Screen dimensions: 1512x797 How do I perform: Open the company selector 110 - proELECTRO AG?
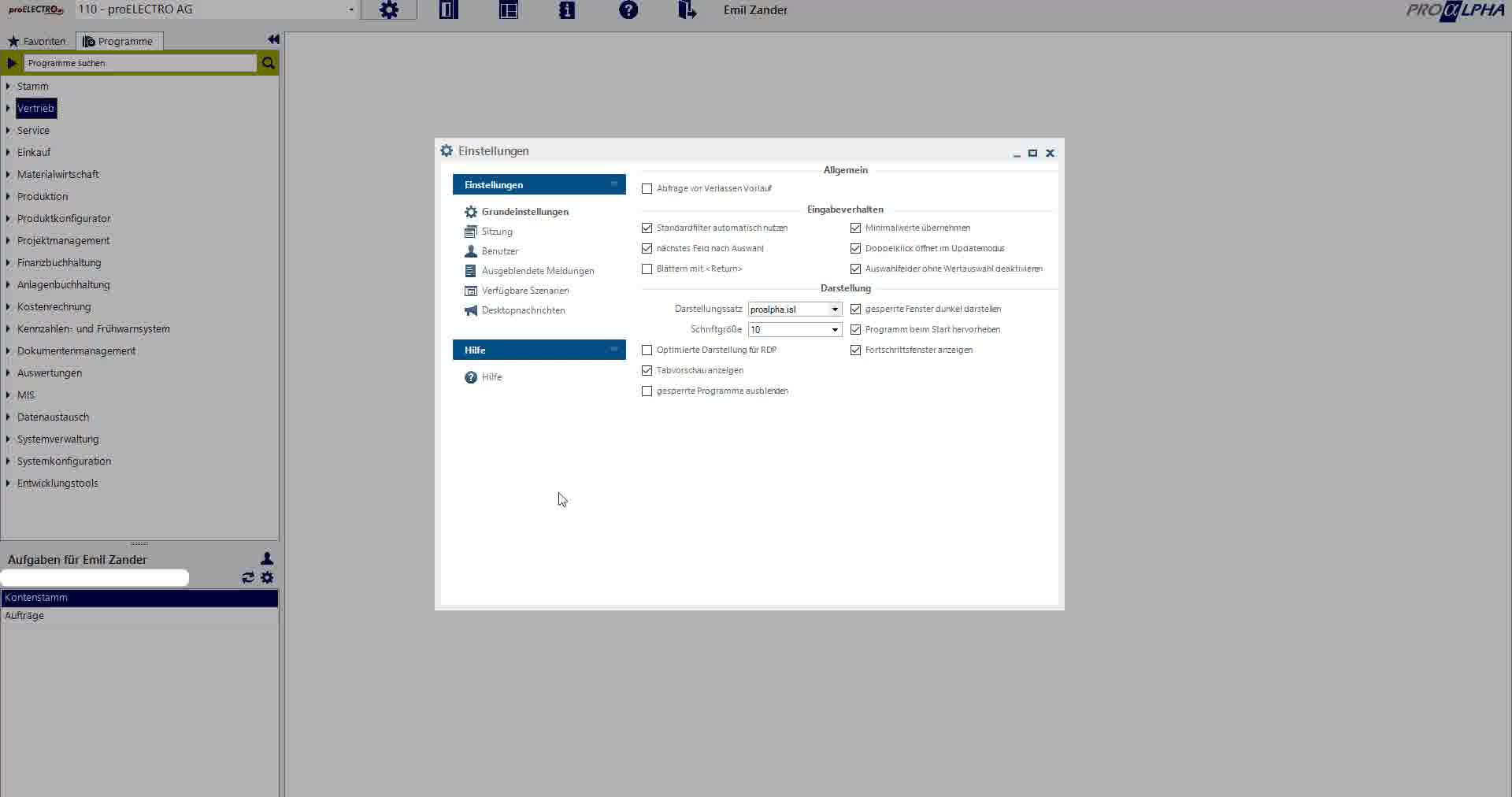click(216, 9)
